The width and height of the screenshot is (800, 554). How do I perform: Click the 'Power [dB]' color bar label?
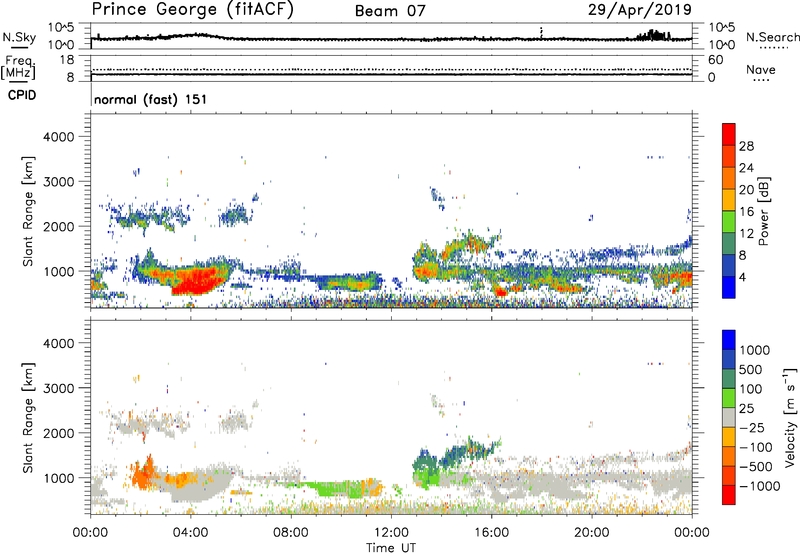[764, 211]
